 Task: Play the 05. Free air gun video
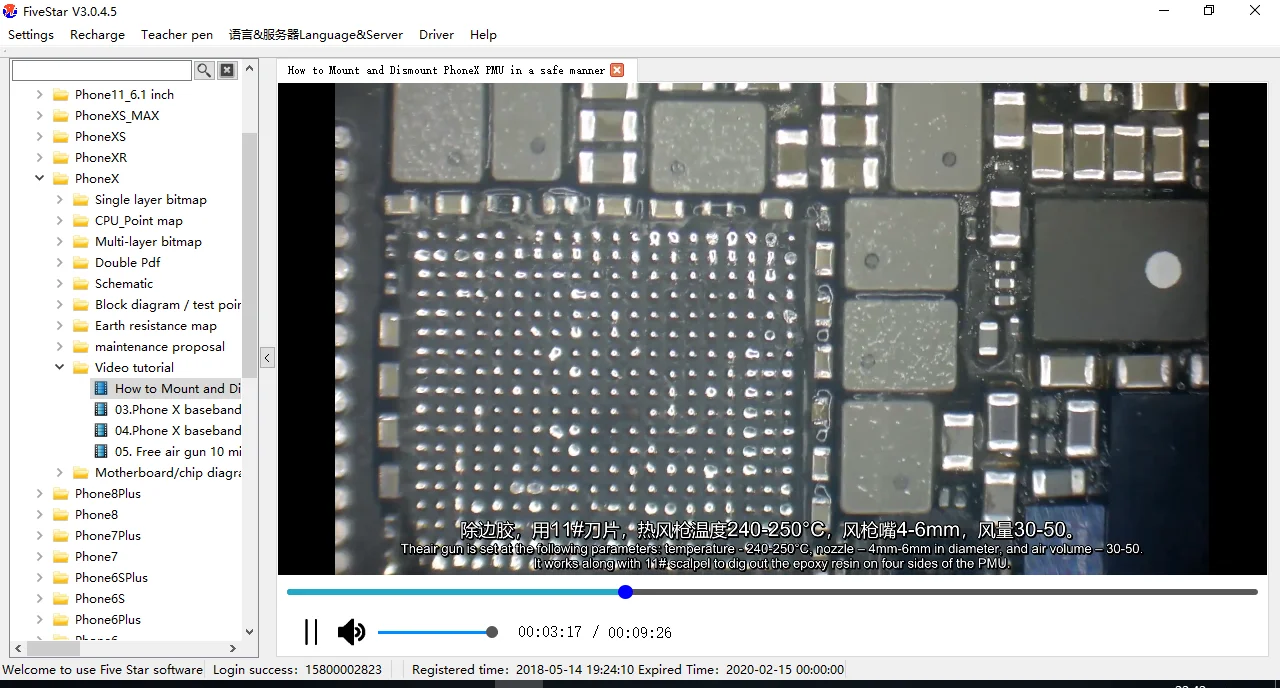tap(177, 452)
